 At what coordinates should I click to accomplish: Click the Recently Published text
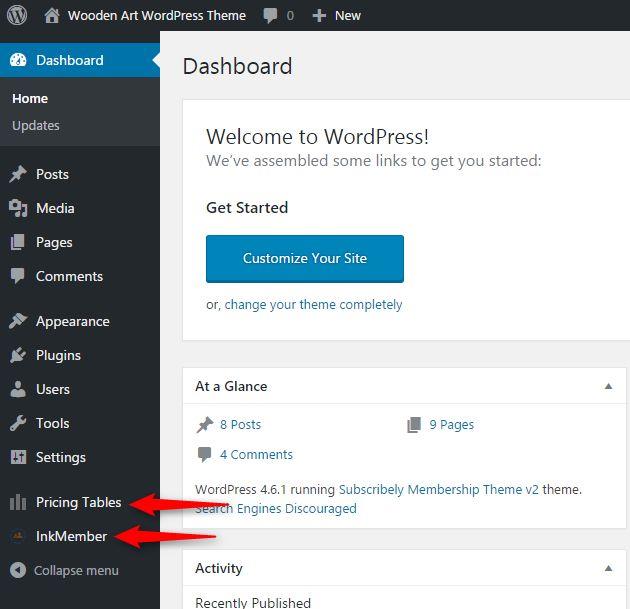253,603
